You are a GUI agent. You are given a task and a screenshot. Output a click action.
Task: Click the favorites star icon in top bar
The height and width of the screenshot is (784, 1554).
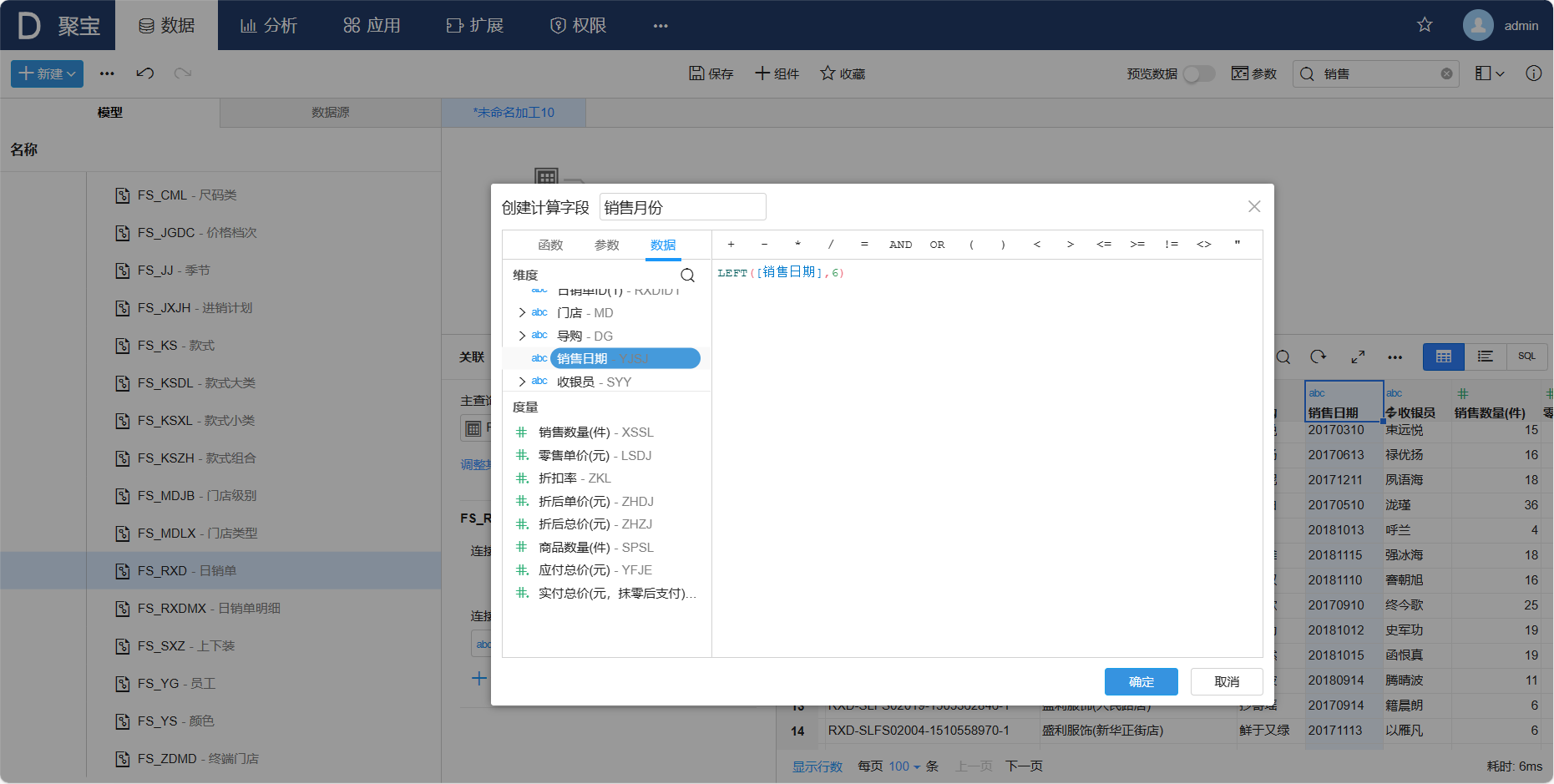(x=1425, y=25)
